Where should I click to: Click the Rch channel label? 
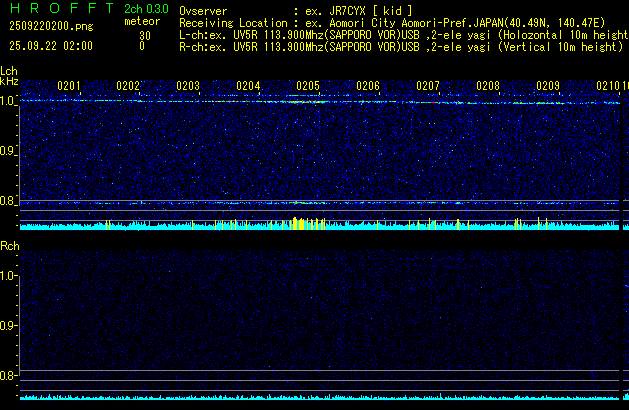point(10,246)
